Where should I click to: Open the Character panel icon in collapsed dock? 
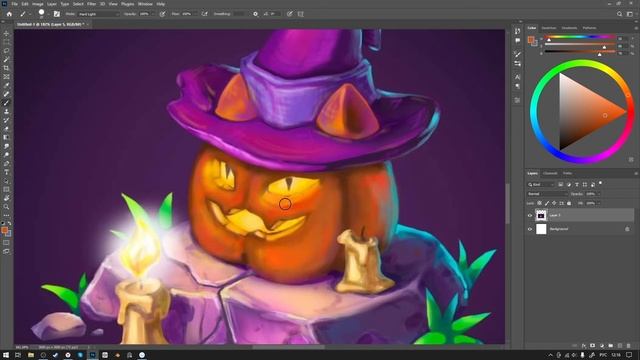(518, 77)
